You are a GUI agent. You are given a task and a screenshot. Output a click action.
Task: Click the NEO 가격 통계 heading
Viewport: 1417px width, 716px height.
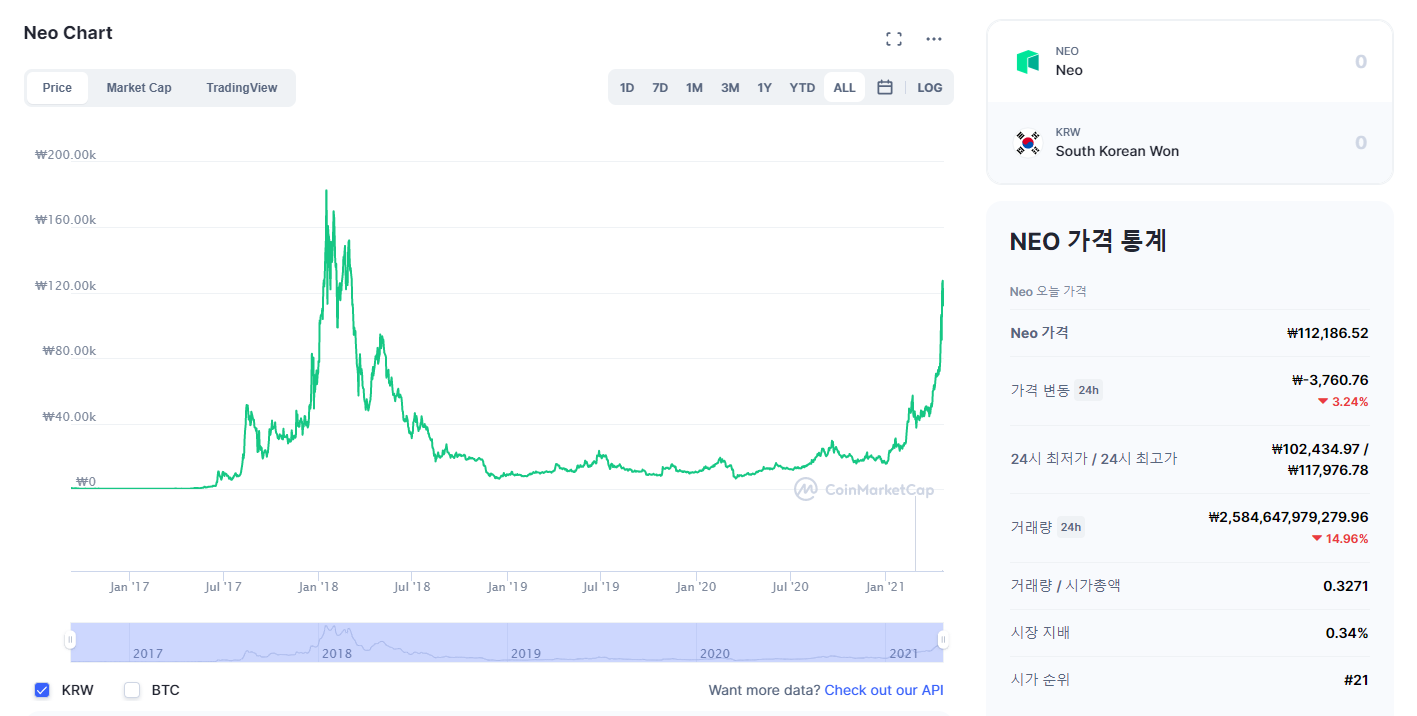click(x=1089, y=241)
